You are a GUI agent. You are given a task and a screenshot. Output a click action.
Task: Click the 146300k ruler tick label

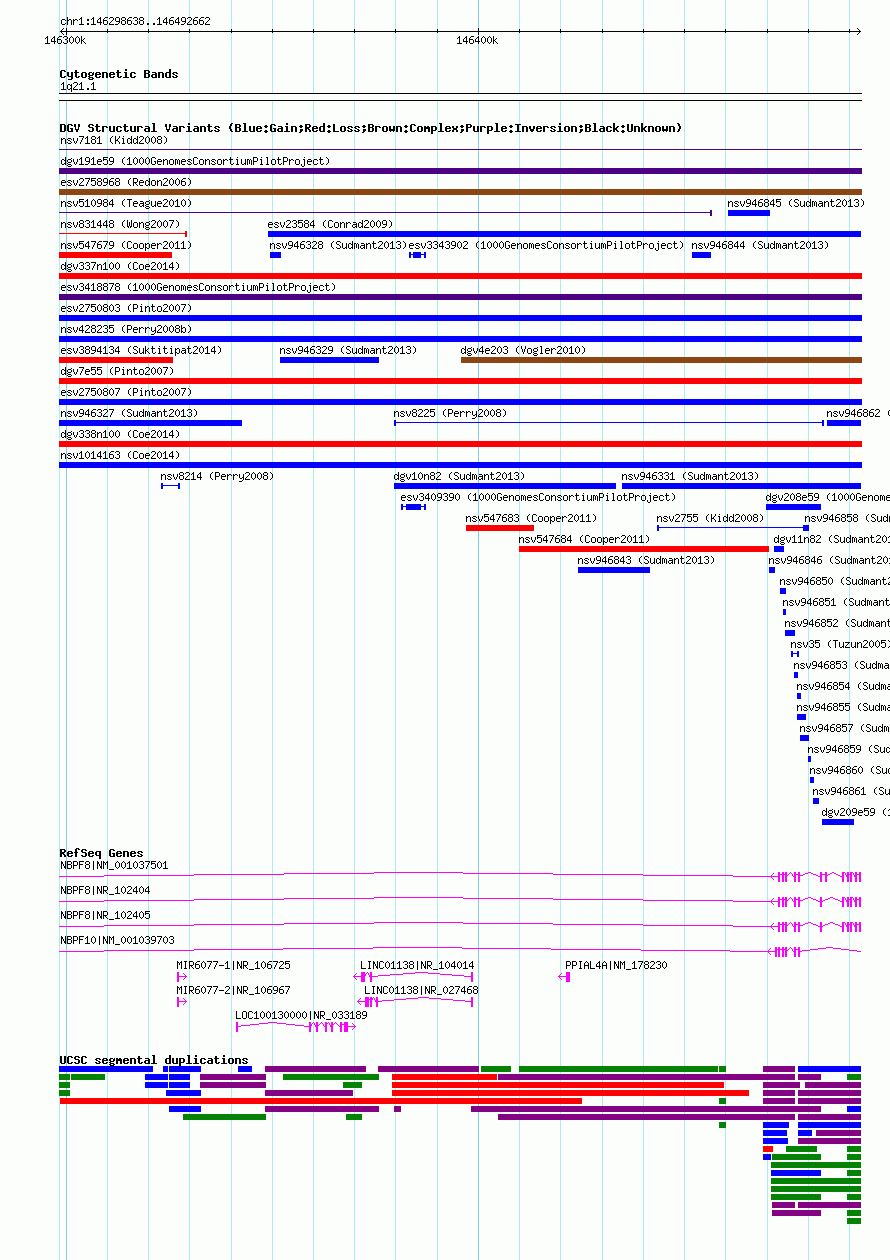[66, 40]
